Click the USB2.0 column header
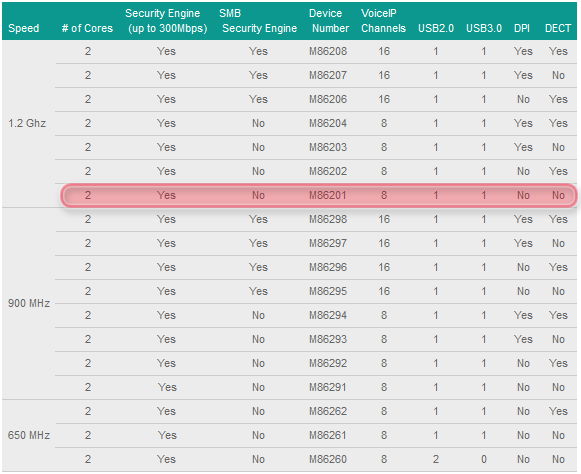The width and height of the screenshot is (581, 474). (436, 28)
